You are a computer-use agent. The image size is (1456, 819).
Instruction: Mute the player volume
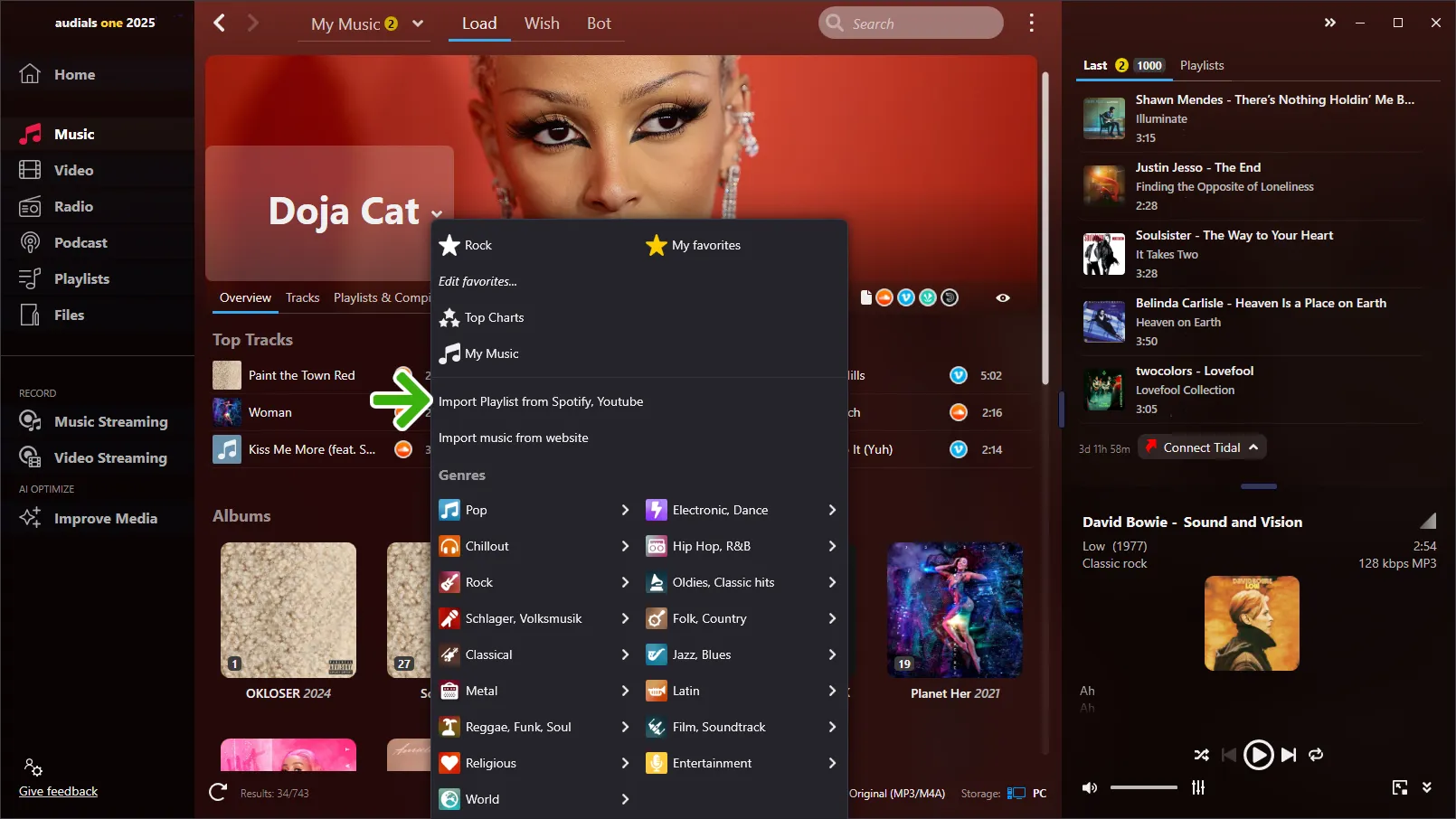click(x=1090, y=787)
